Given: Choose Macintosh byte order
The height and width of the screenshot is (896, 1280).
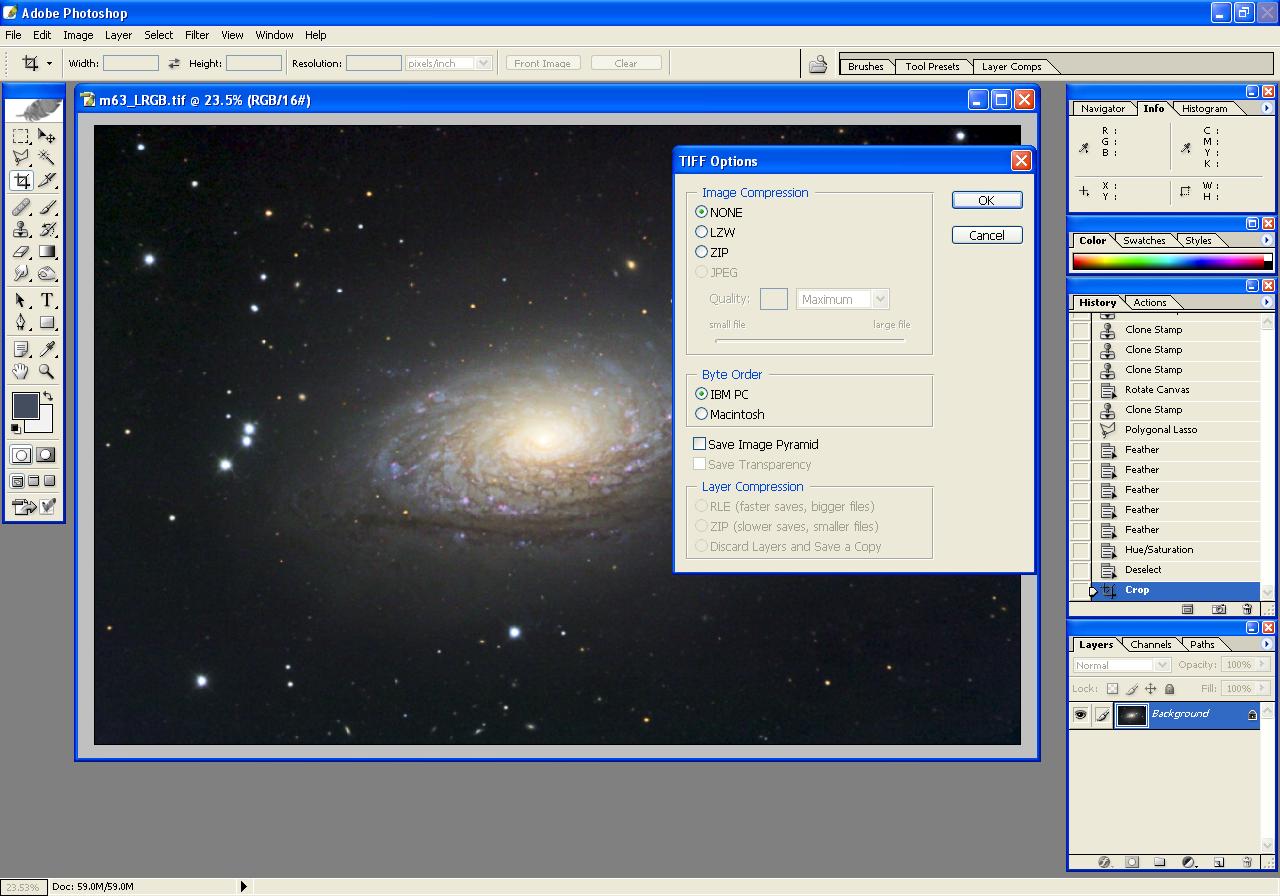Looking at the screenshot, I should (702, 414).
